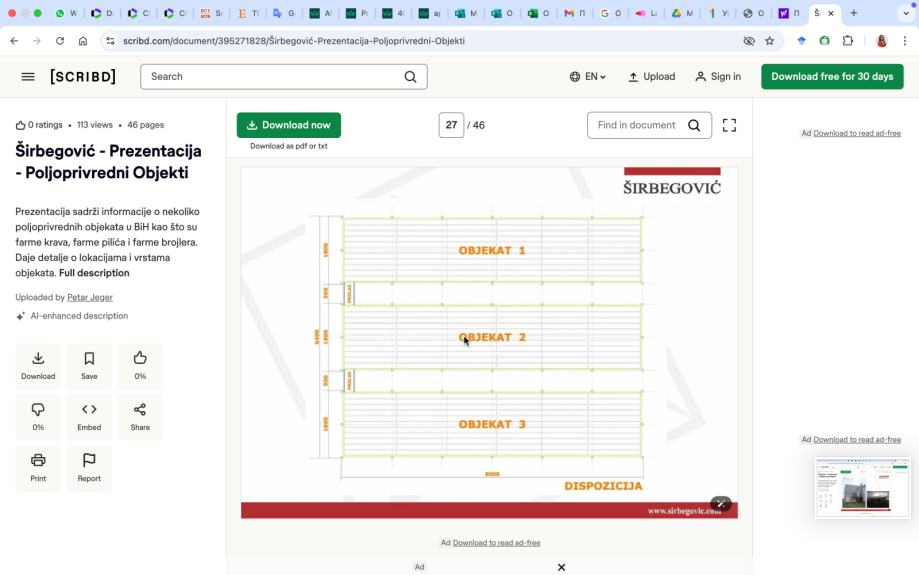
Task: Switch to the Google Drive browser tab
Action: click(682, 13)
